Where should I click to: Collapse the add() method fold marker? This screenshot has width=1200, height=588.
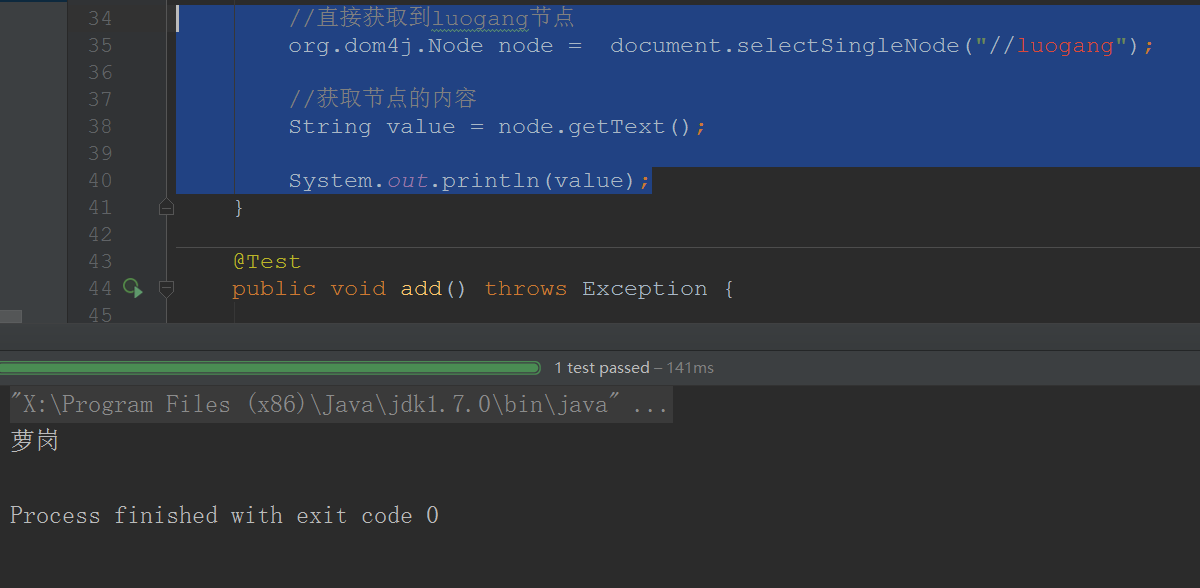167,288
